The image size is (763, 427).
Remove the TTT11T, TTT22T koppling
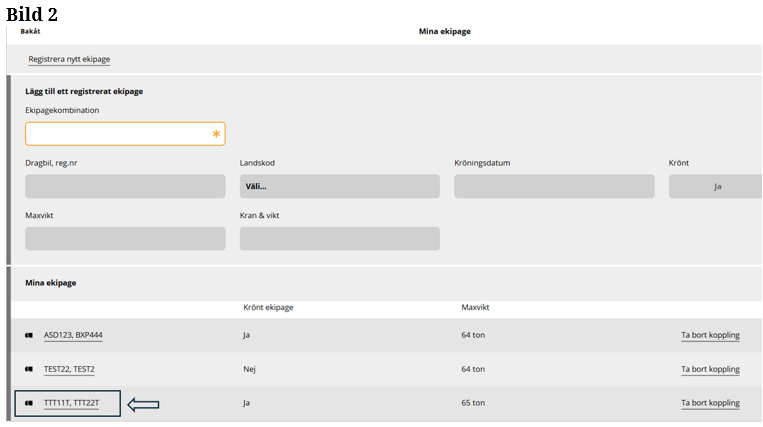(x=710, y=404)
